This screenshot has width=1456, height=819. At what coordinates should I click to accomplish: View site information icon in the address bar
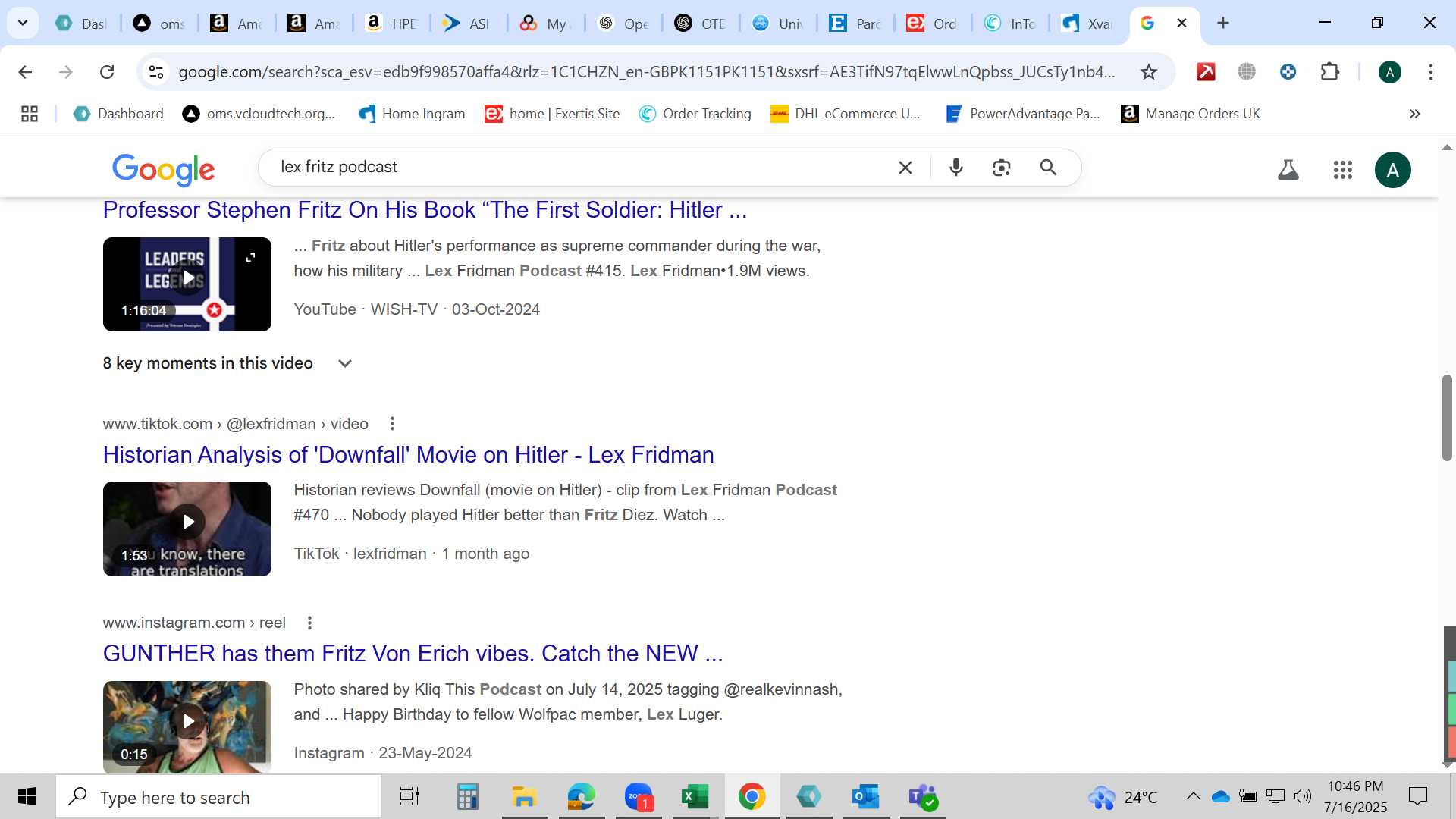[155, 72]
